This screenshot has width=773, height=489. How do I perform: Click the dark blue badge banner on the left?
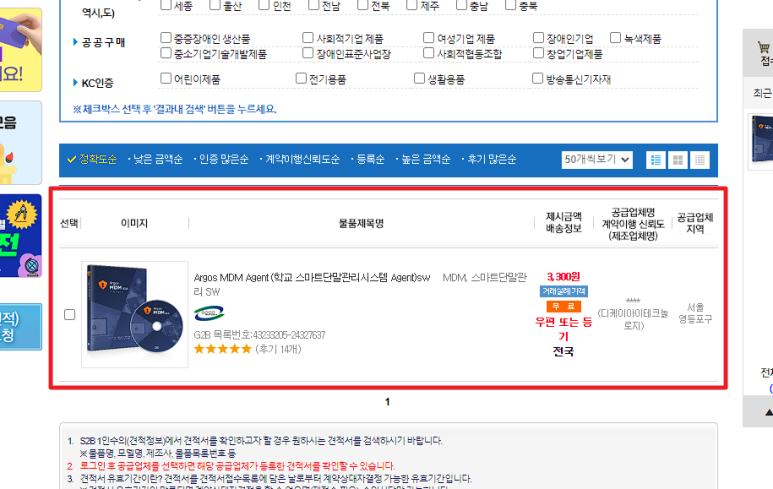coord(20,236)
